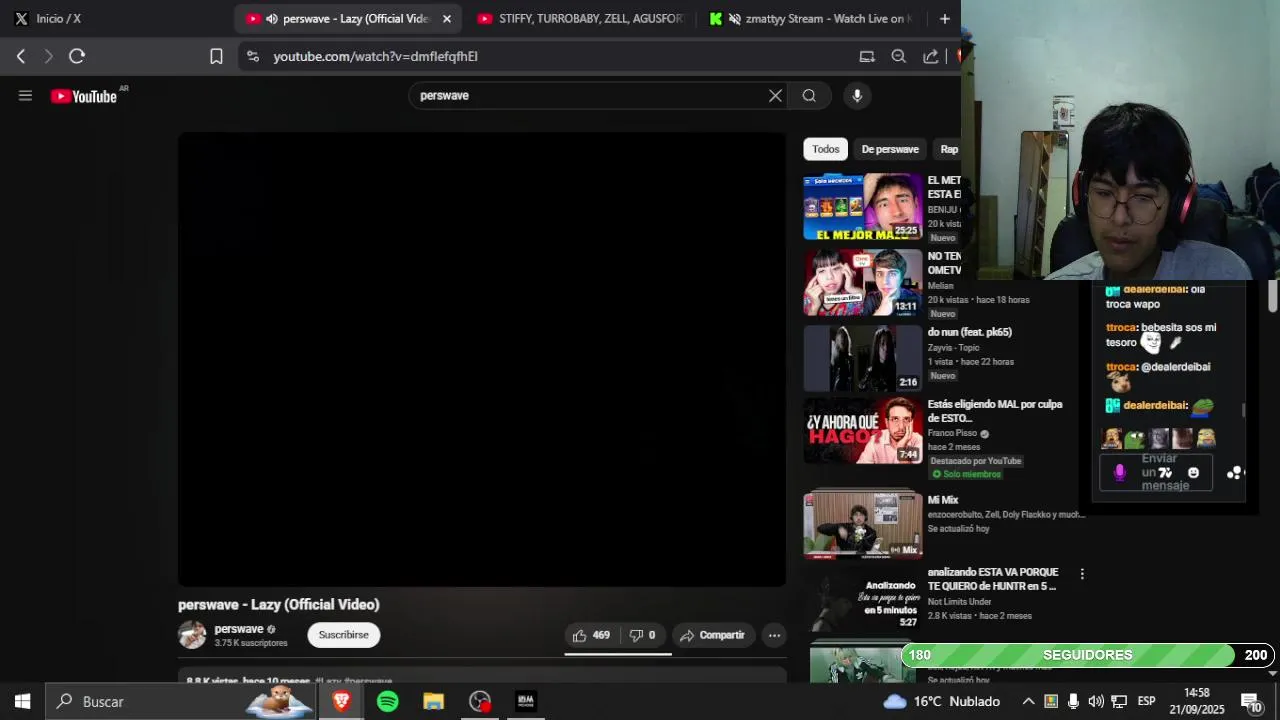Open a new browser tab
This screenshot has height=720, width=1280.
(944, 18)
